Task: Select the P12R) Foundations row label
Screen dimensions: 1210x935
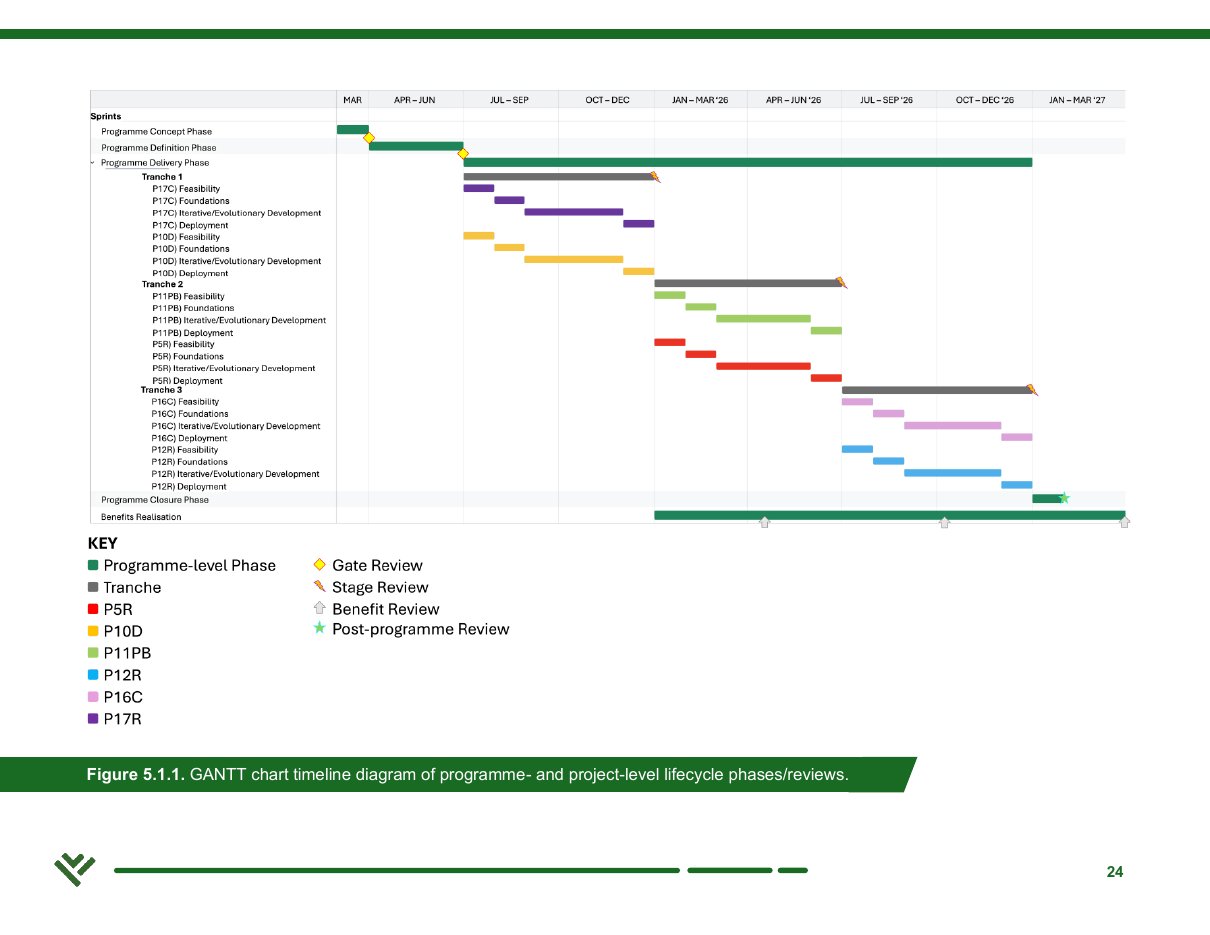Action: [190, 462]
